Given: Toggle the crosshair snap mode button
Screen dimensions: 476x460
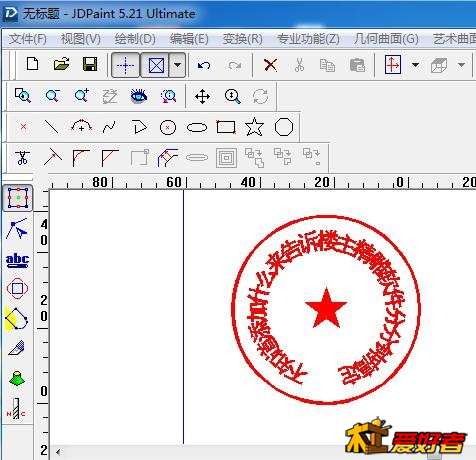Looking at the screenshot, I should (125, 65).
